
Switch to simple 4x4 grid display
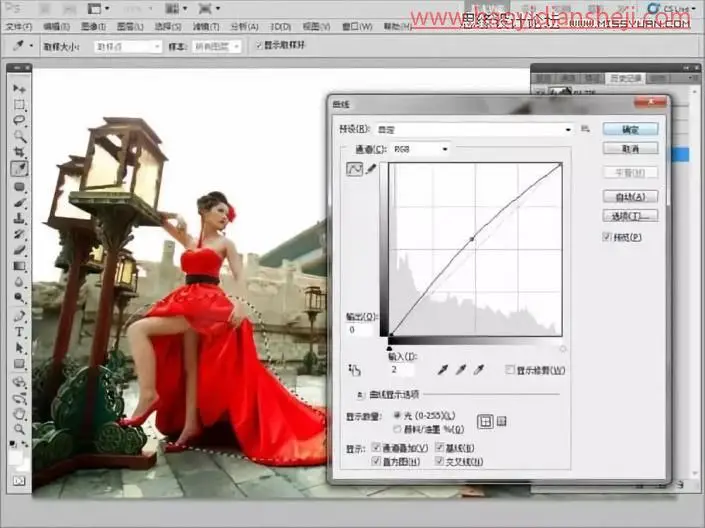pyautogui.click(x=485, y=421)
